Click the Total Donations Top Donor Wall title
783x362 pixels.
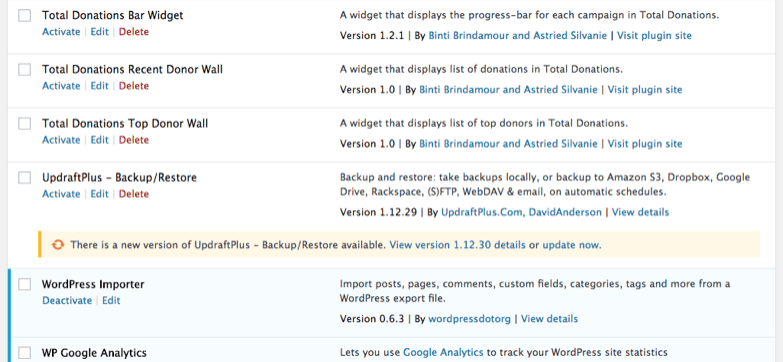pos(125,123)
